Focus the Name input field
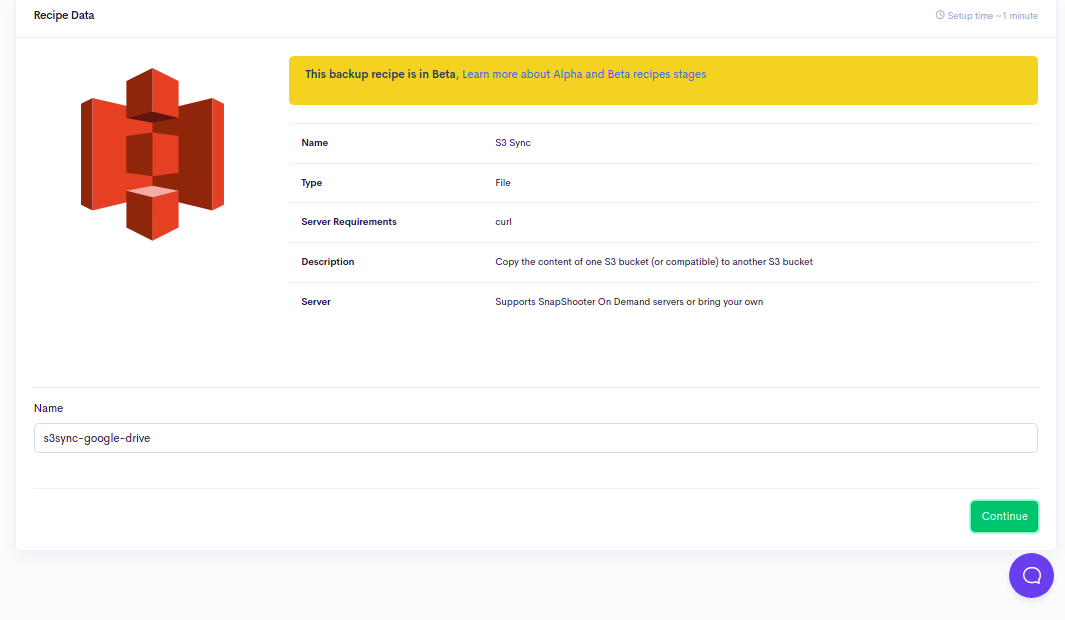The width and height of the screenshot is (1065, 620). point(535,438)
